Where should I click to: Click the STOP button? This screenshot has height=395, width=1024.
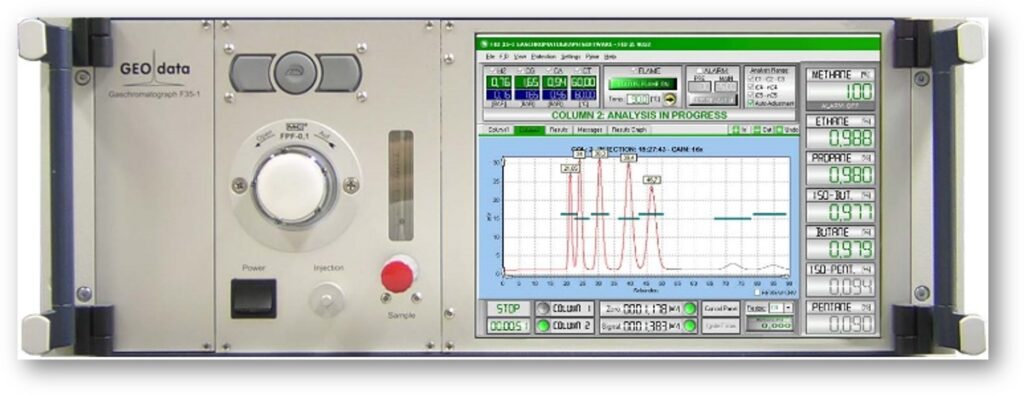(509, 308)
